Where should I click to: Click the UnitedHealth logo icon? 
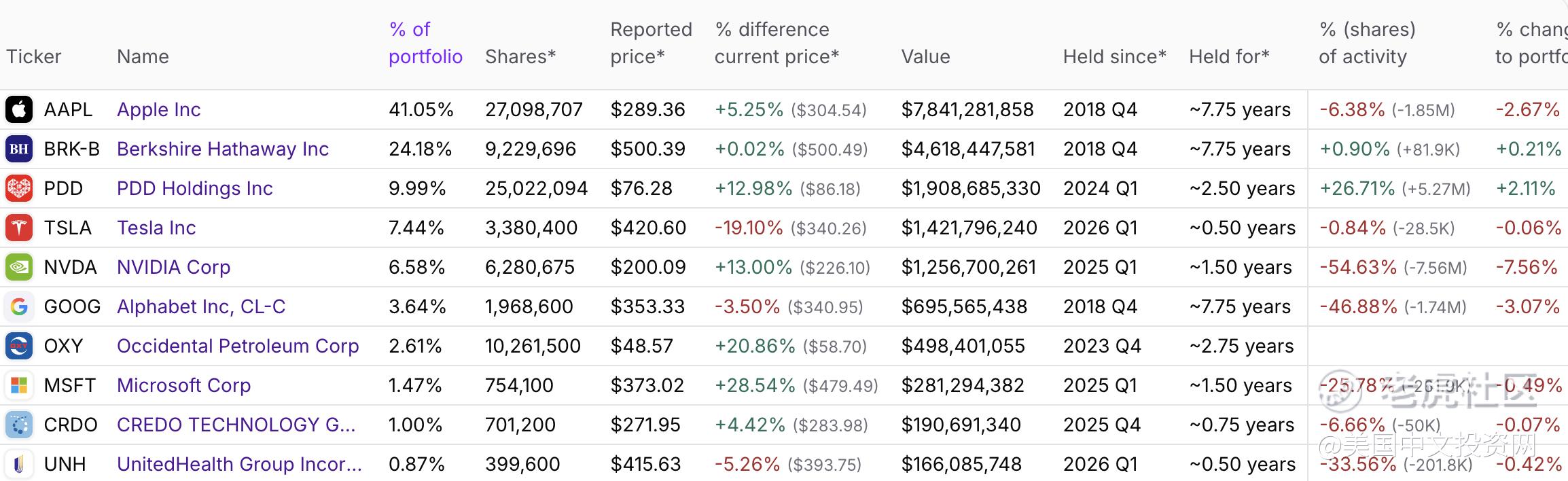(19, 464)
